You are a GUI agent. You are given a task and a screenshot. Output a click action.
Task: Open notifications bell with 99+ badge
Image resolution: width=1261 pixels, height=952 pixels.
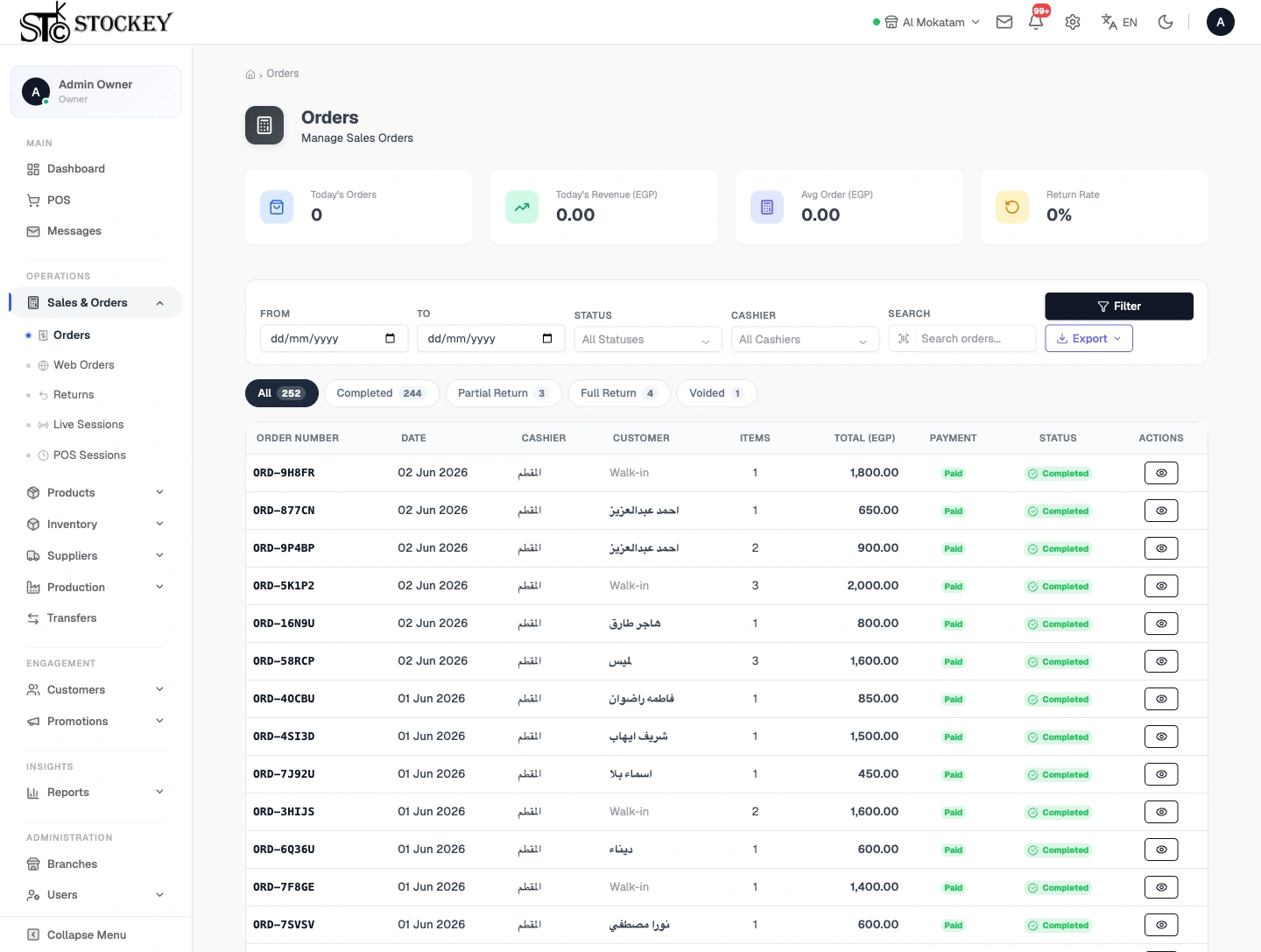pos(1037,22)
